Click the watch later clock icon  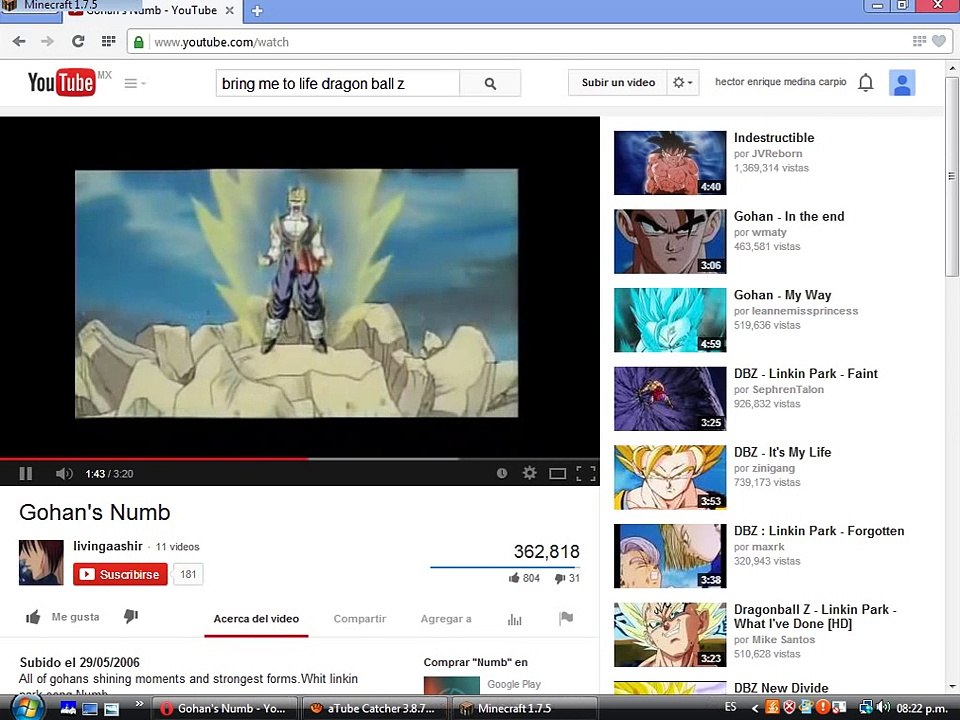(502, 473)
